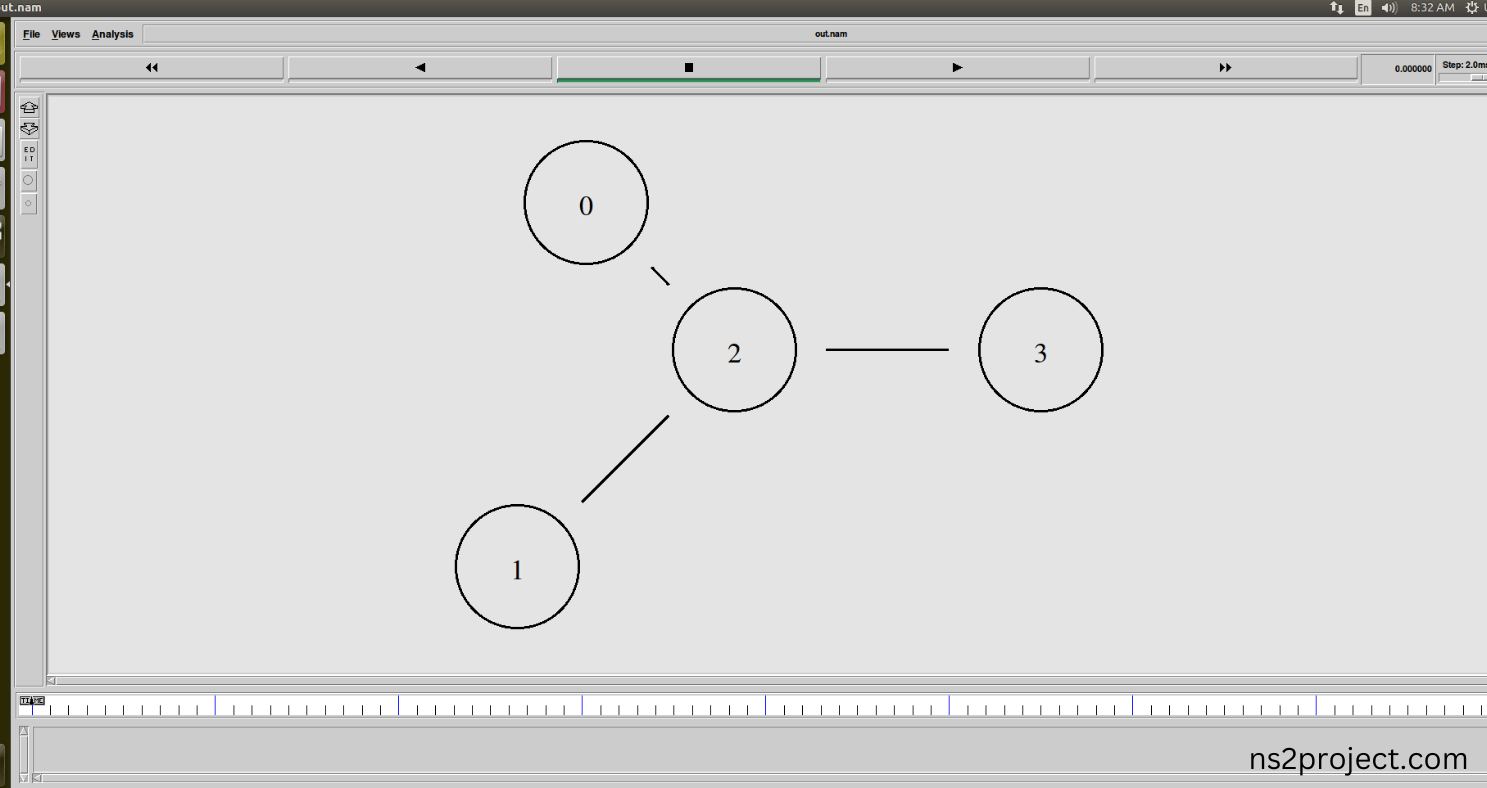Click node 0 in the topology
The image size is (1487, 788).
(x=586, y=202)
